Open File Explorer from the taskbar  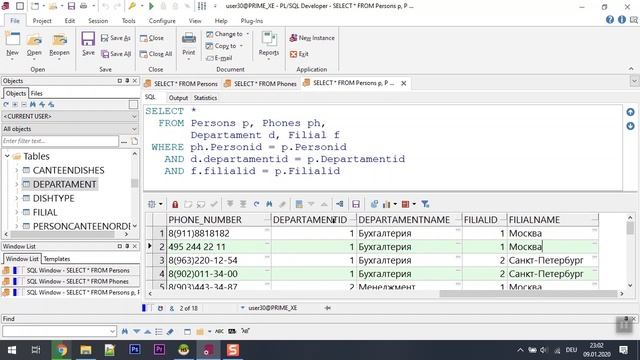[x=86, y=350]
